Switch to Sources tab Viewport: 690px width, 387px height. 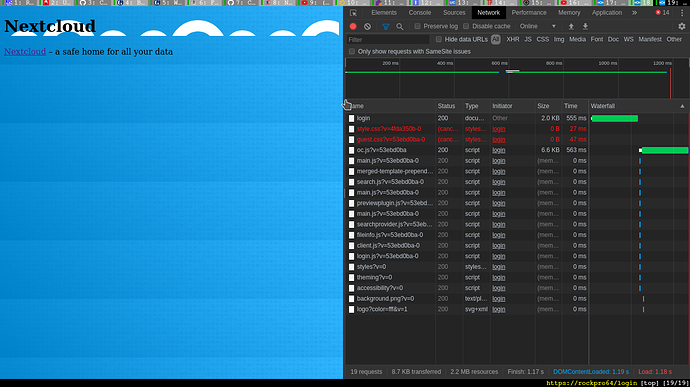click(x=454, y=13)
